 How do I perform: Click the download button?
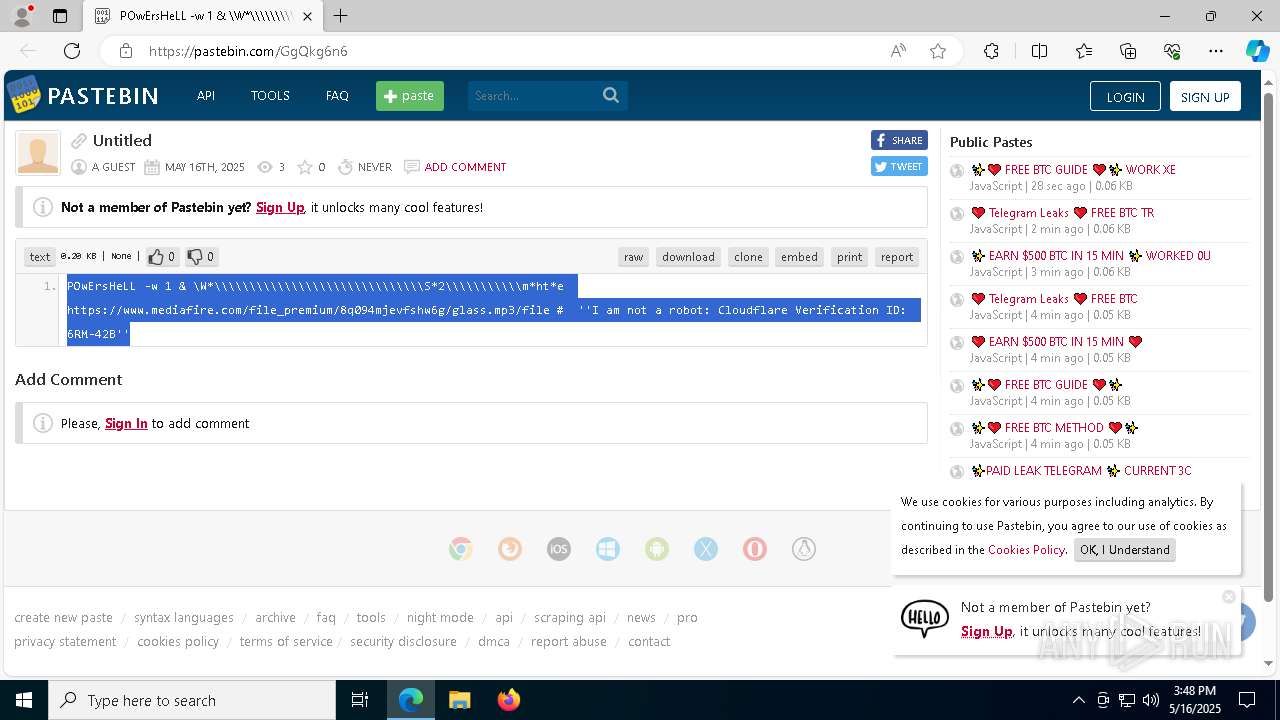coord(688,257)
